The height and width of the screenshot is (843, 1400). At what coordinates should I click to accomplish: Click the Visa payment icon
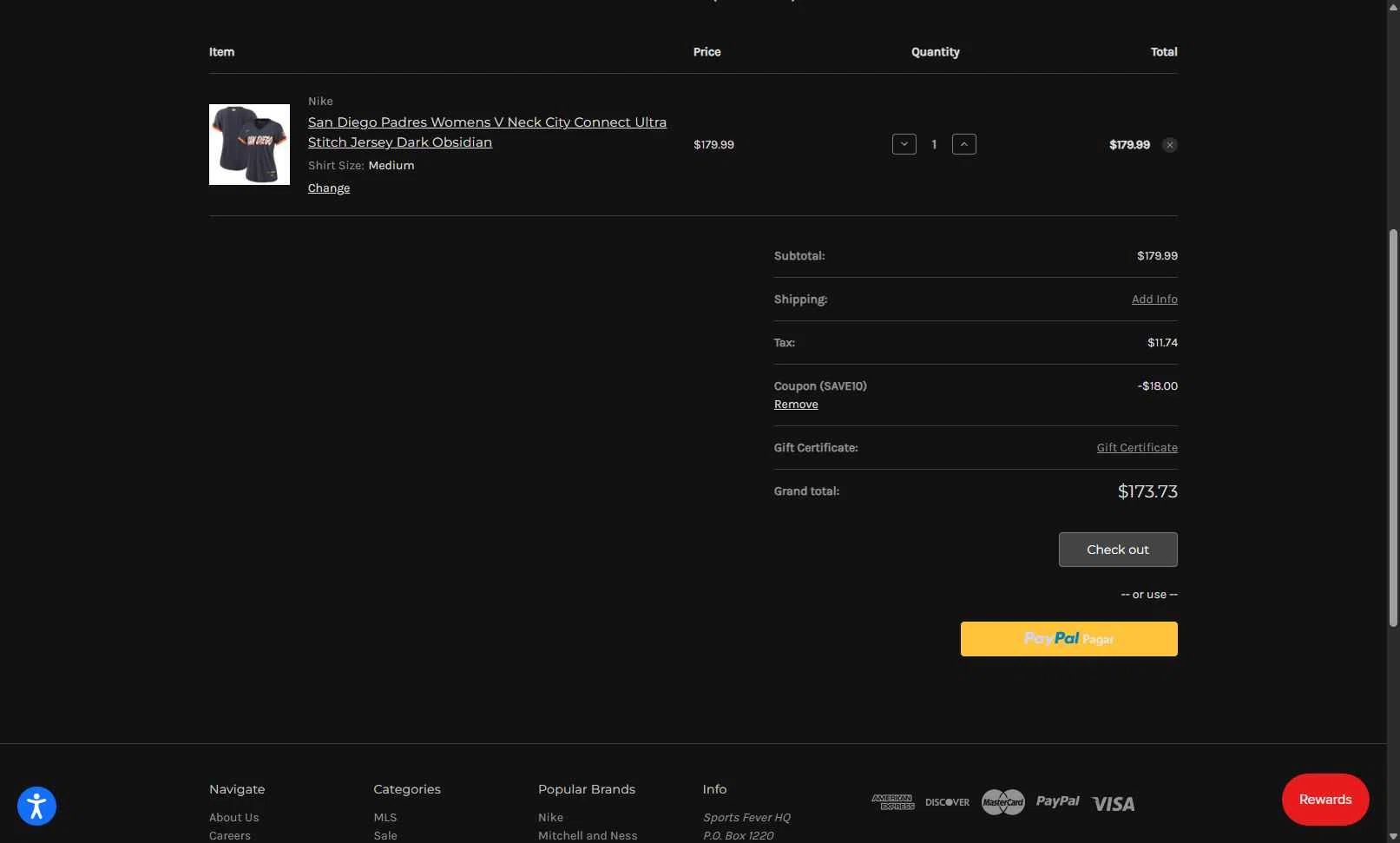(x=1114, y=804)
